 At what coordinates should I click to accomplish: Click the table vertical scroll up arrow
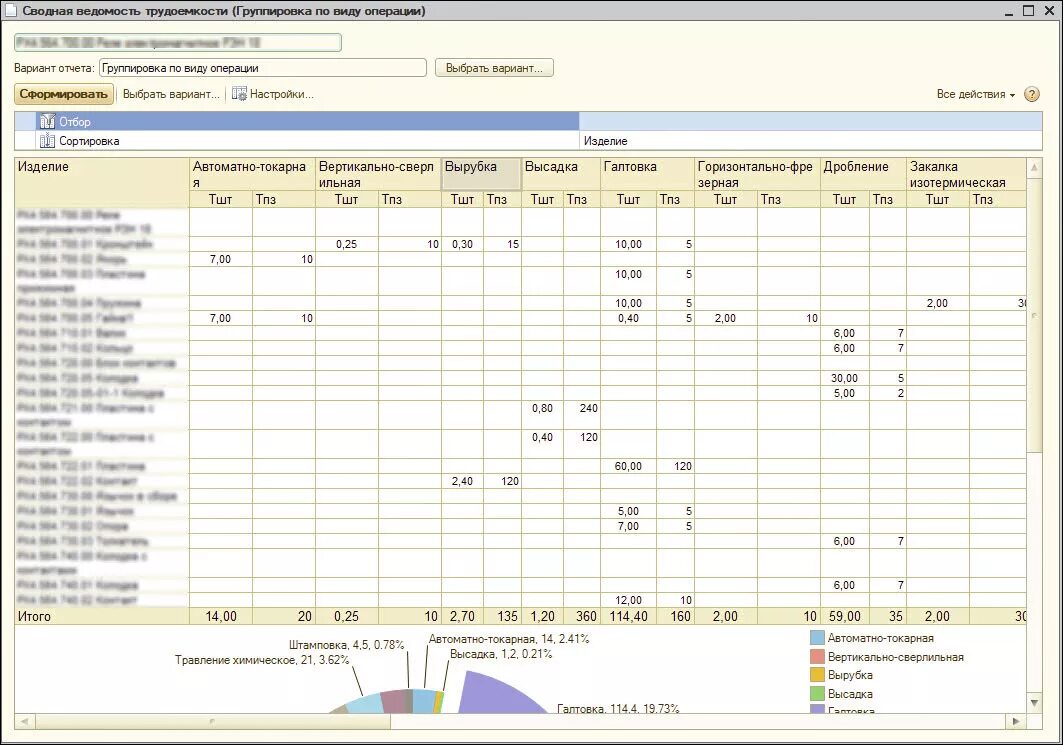pos(1035,167)
